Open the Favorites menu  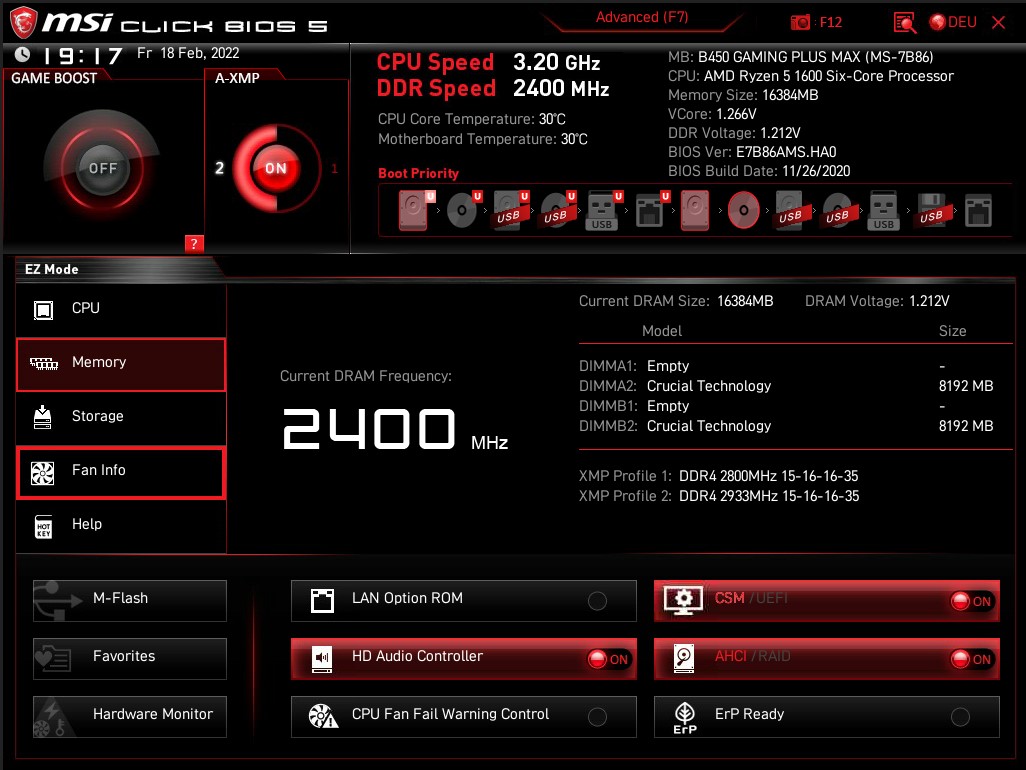tap(130, 659)
